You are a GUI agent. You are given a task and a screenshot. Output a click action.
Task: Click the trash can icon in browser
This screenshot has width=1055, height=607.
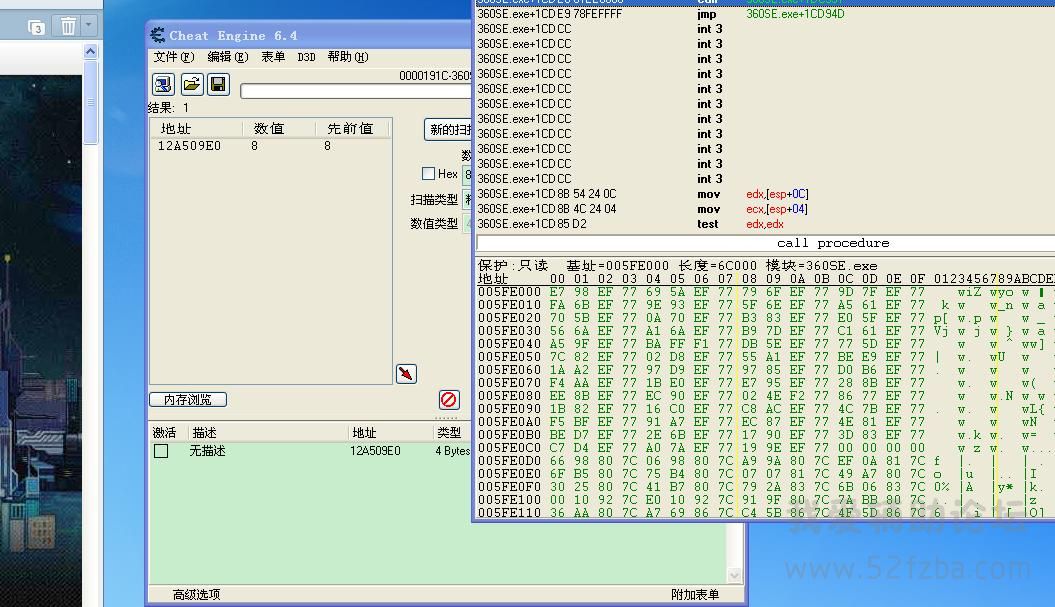(x=68, y=26)
